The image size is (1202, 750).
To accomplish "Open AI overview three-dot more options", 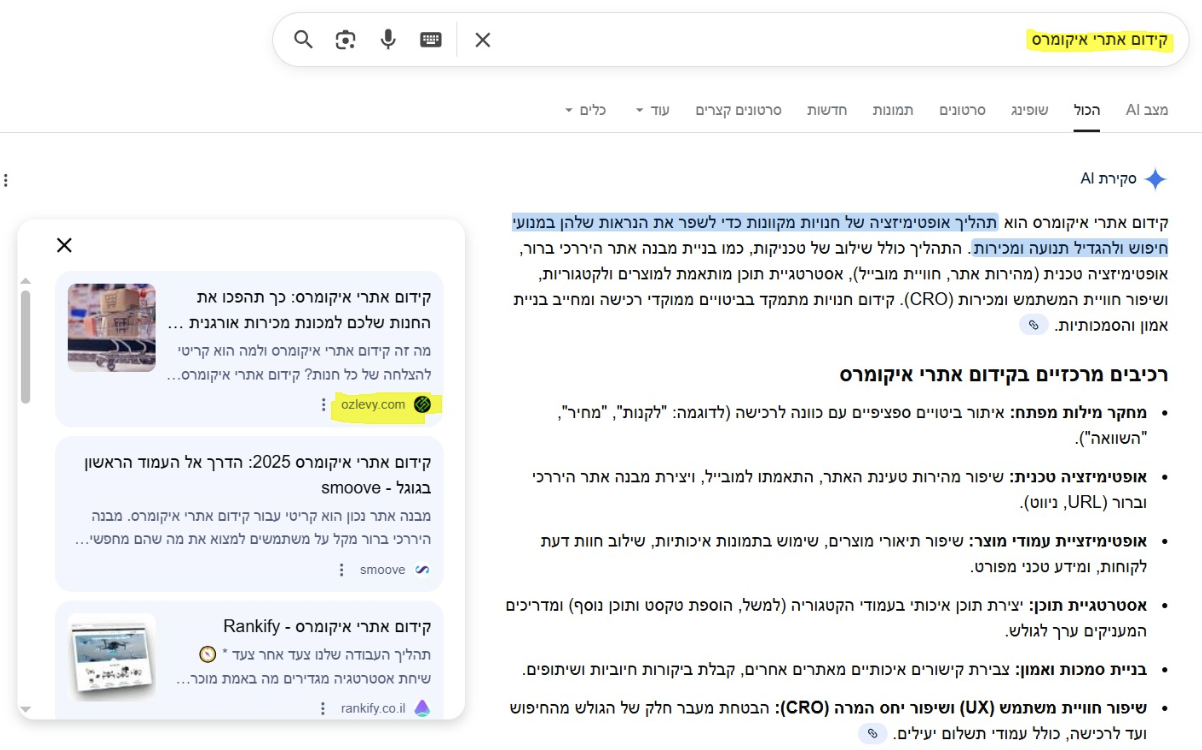I will tap(6, 180).
